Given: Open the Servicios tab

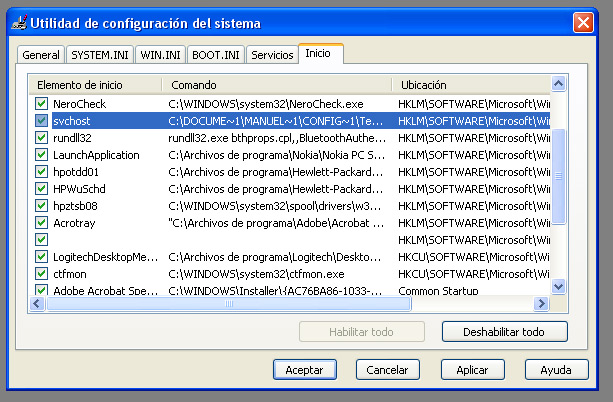Looking at the screenshot, I should (x=272, y=55).
